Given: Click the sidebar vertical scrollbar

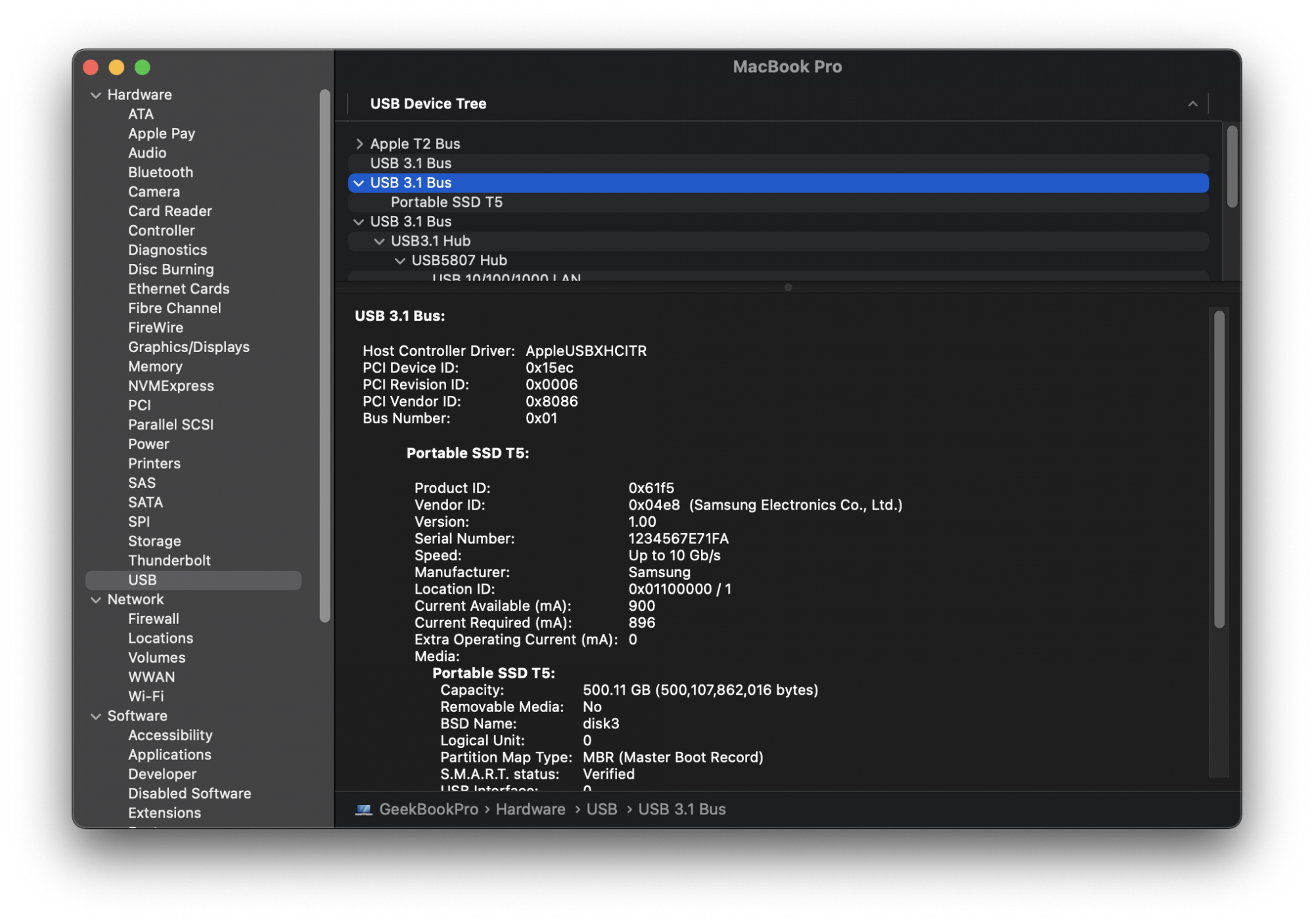Looking at the screenshot, I should [x=325, y=355].
